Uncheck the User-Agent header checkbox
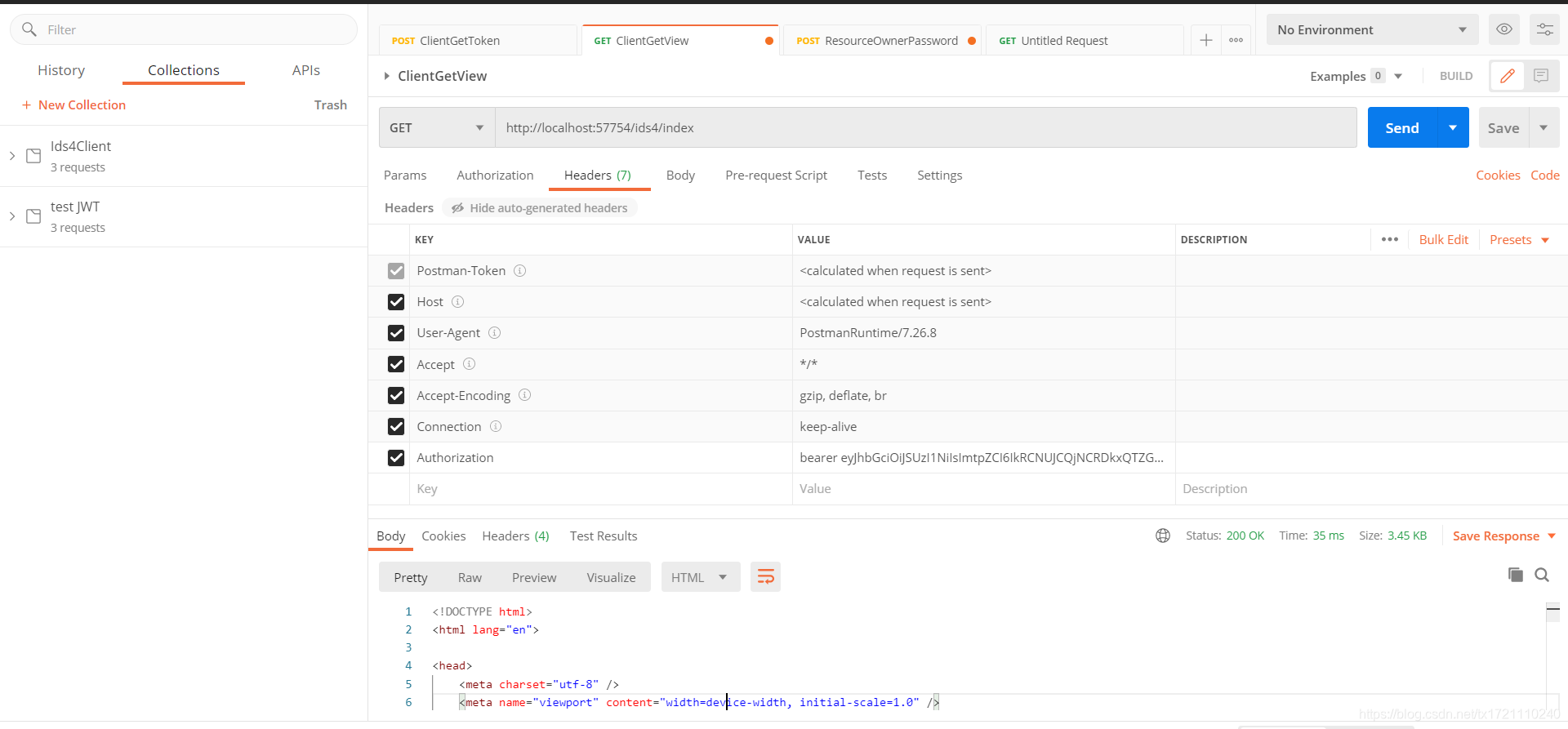Screen dimensions: 1568x729 (396, 333)
